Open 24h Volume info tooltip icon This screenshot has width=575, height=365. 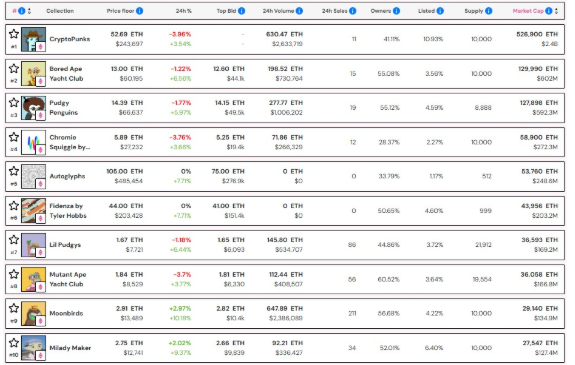pos(300,11)
